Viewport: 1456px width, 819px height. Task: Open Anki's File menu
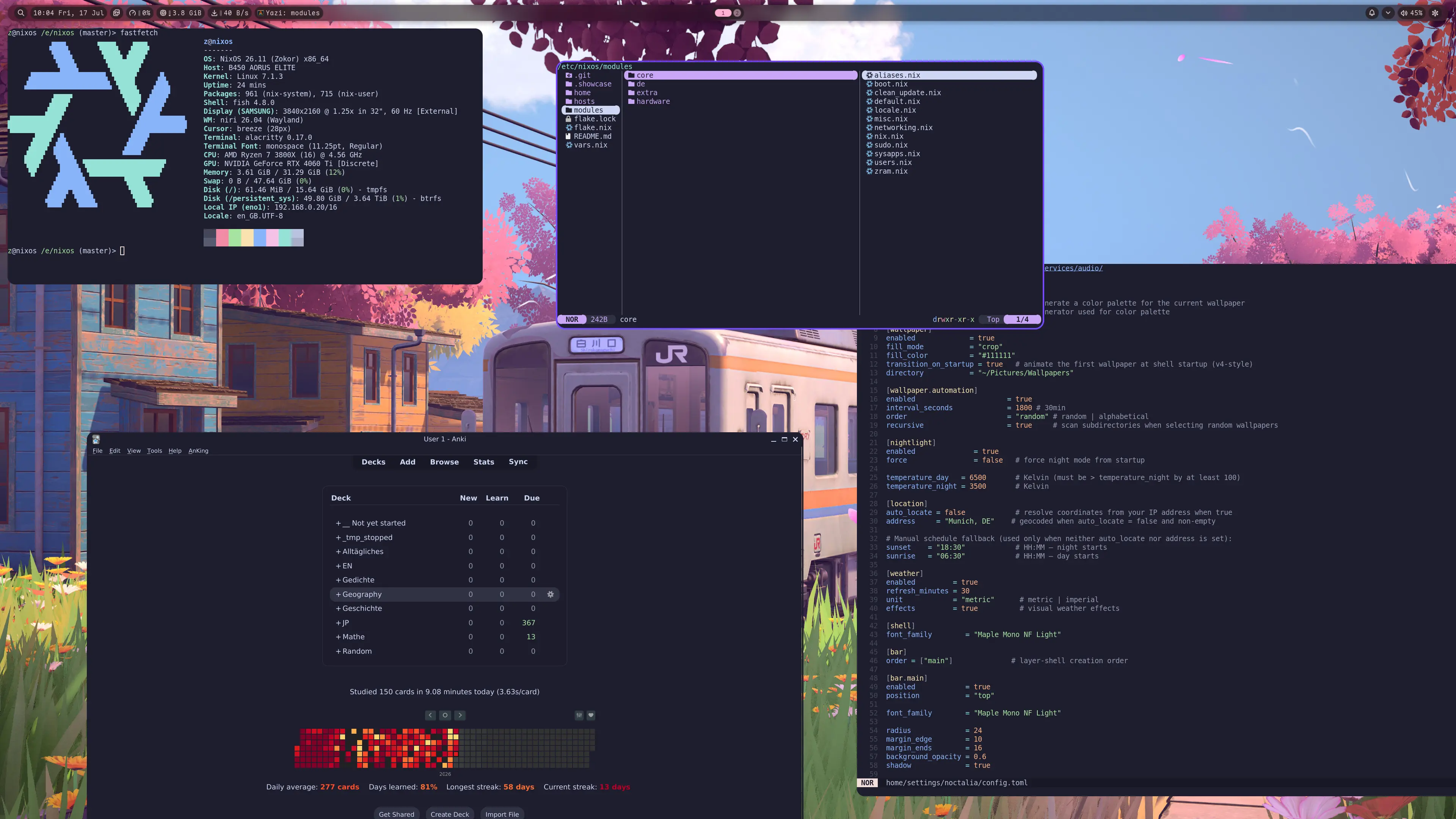pos(97,450)
